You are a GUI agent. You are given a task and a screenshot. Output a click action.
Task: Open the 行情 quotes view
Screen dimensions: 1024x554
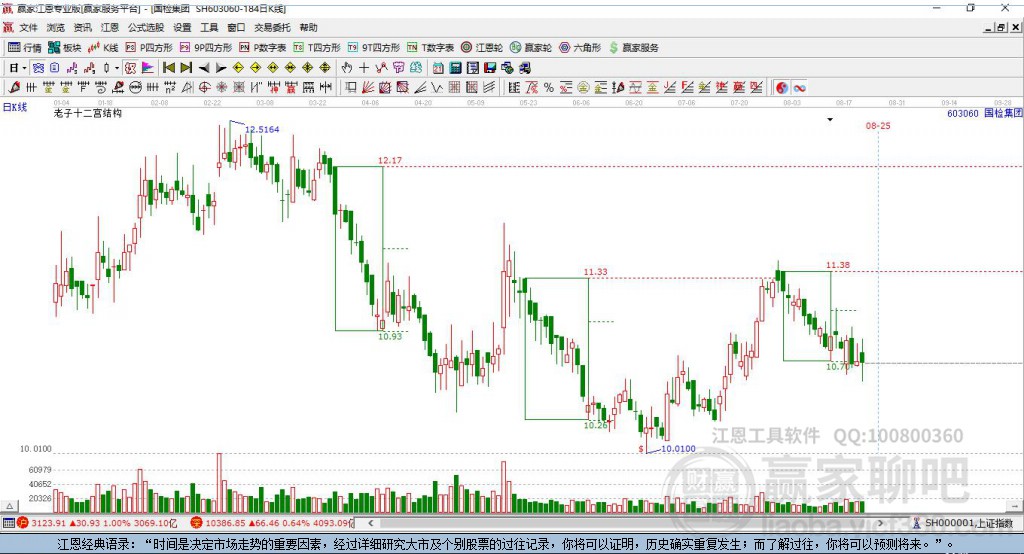pyautogui.click(x=24, y=48)
